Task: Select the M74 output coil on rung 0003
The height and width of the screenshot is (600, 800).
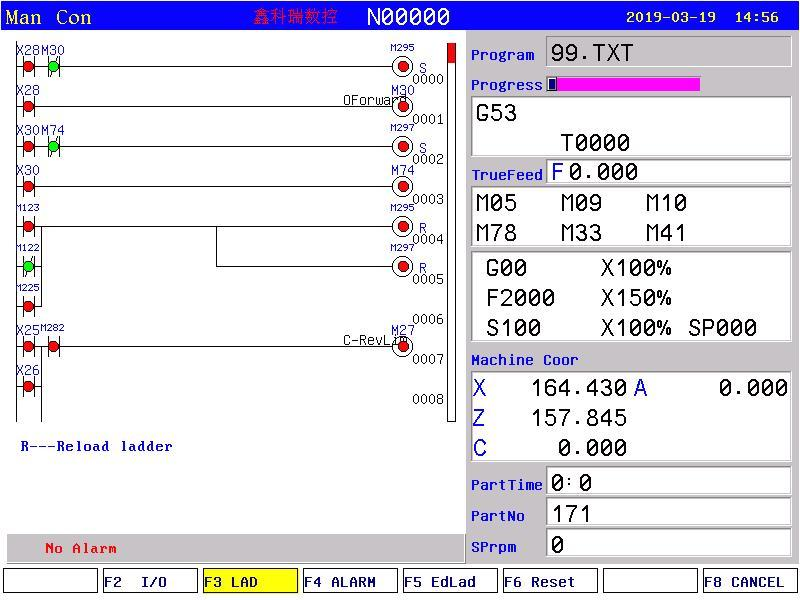Action: [x=403, y=186]
